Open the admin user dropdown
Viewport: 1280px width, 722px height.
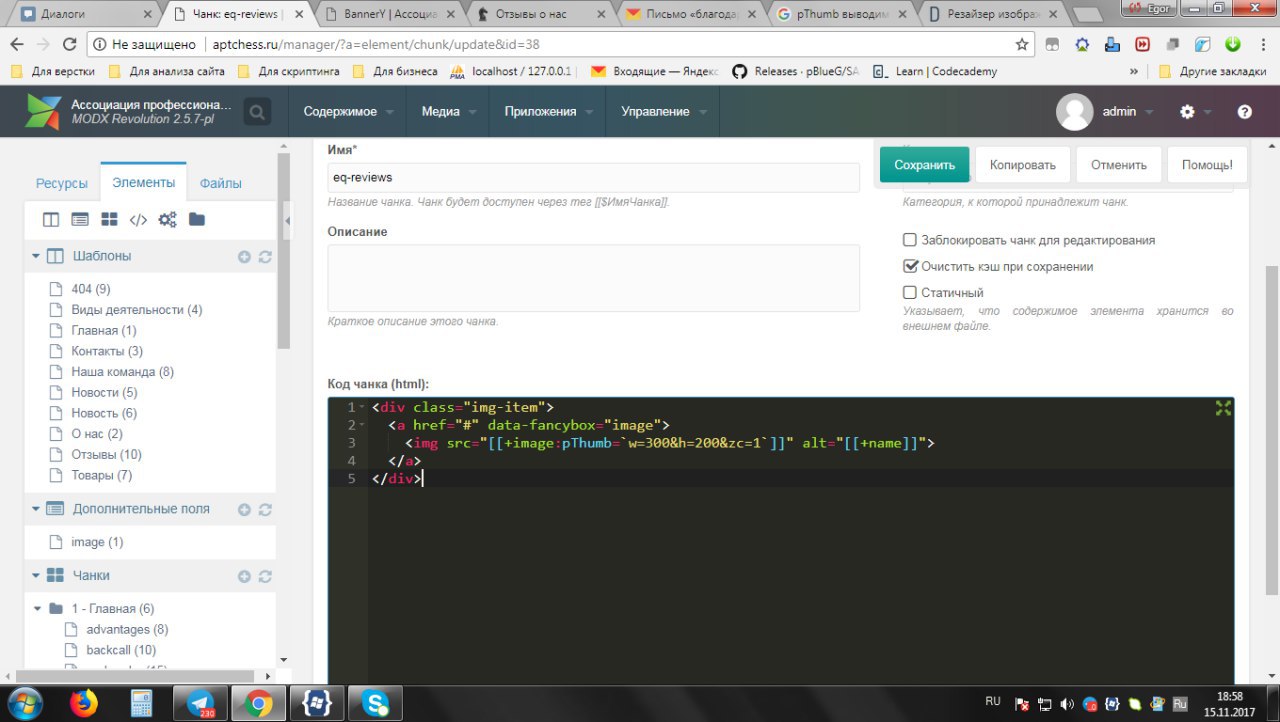(x=1128, y=112)
